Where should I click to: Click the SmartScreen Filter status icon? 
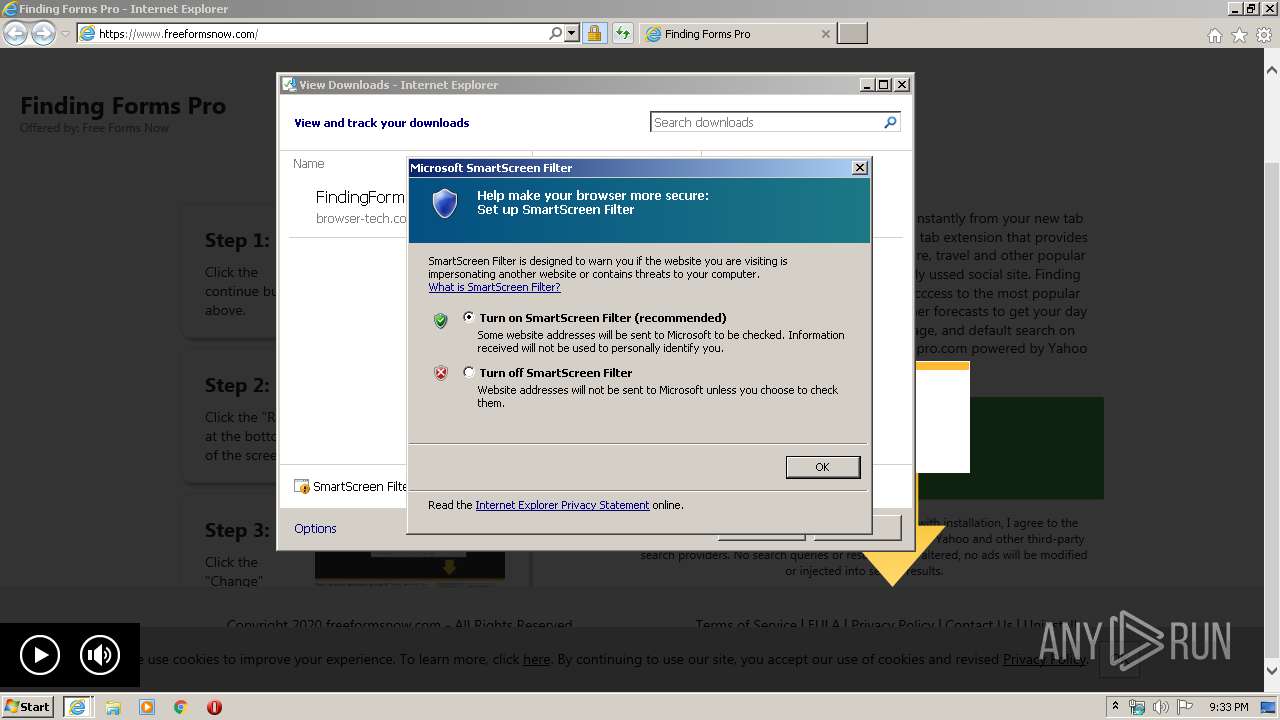(302, 486)
